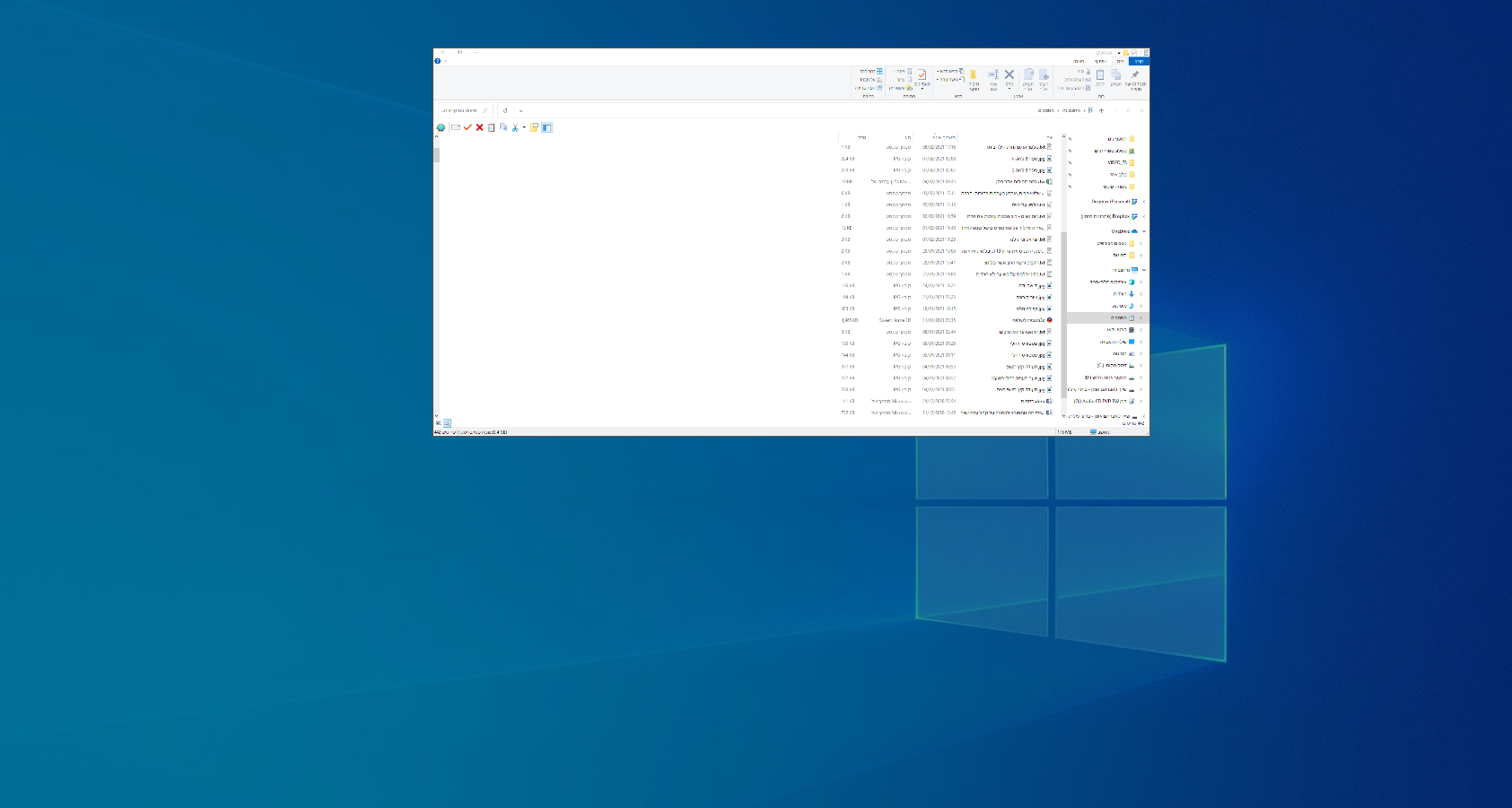The image size is (1512, 808).
Task: Click the Rename icon in the ribbon
Action: point(993,75)
